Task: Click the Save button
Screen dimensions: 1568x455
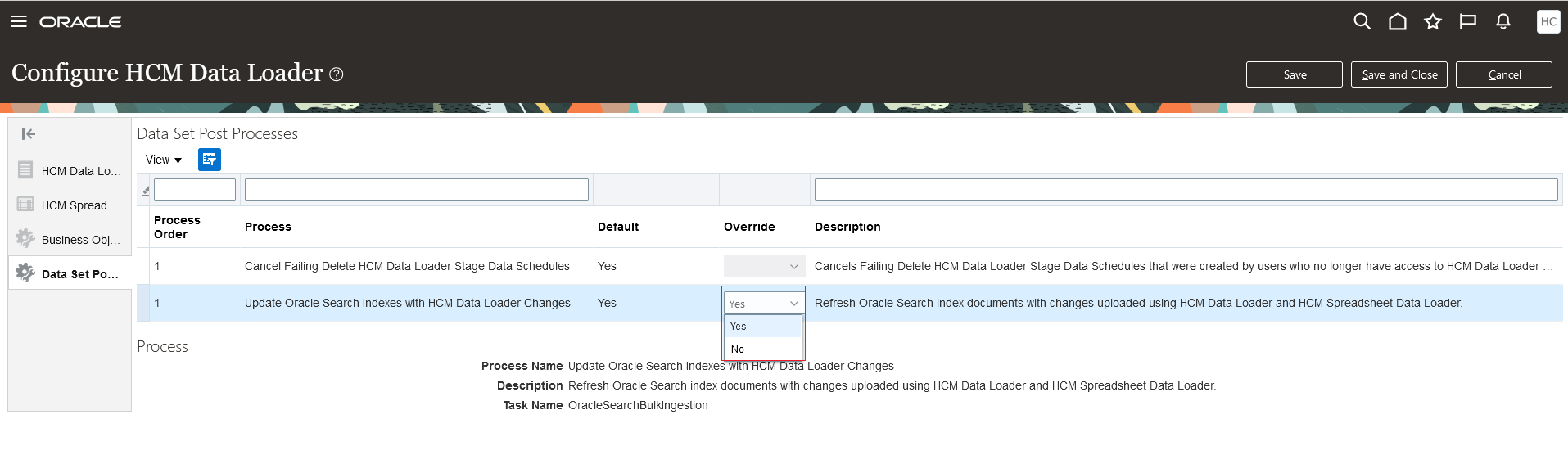Action: tap(1295, 74)
